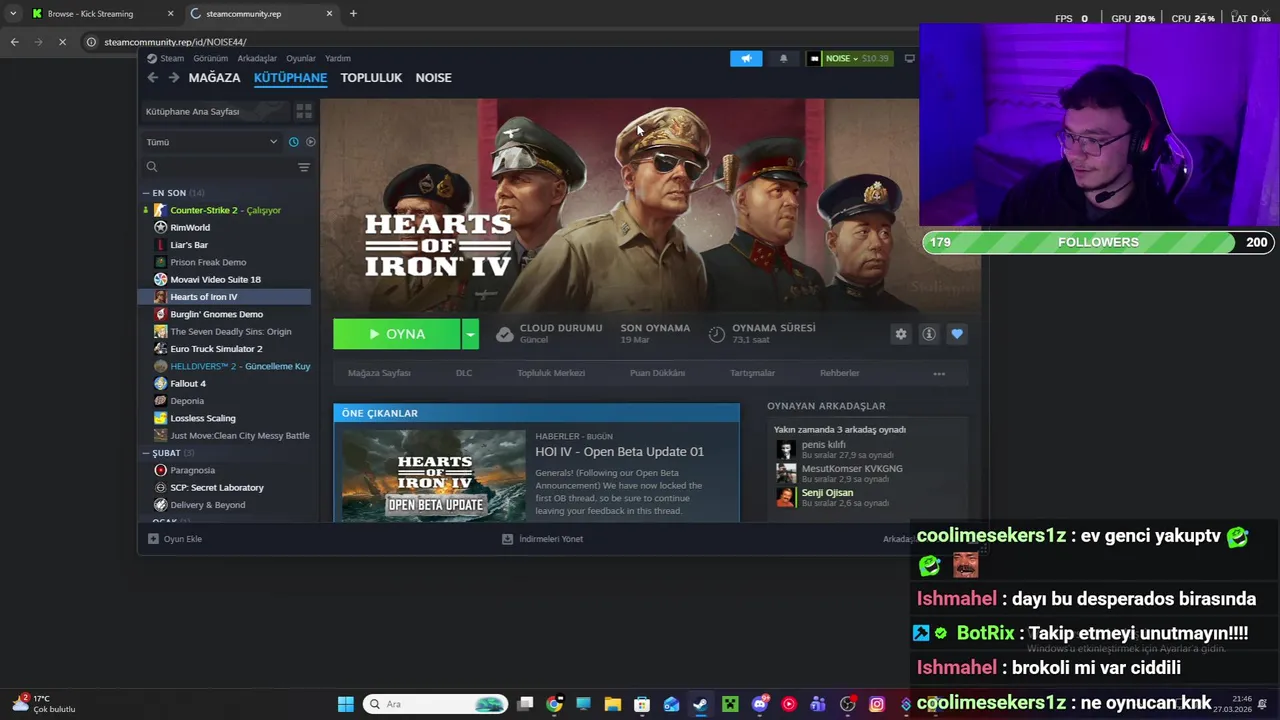1280x720 pixels.
Task: Open the Görünüm menu
Action: click(x=210, y=58)
